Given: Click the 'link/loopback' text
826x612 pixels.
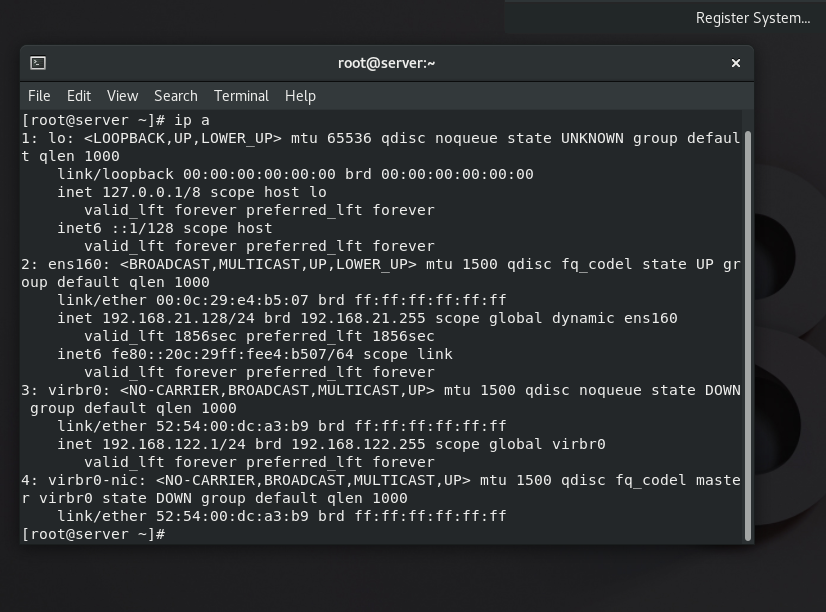Looking at the screenshot, I should pos(115,174).
